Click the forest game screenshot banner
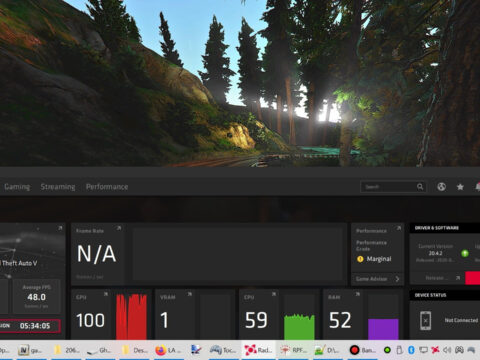480x360 pixels. [x=240, y=83]
